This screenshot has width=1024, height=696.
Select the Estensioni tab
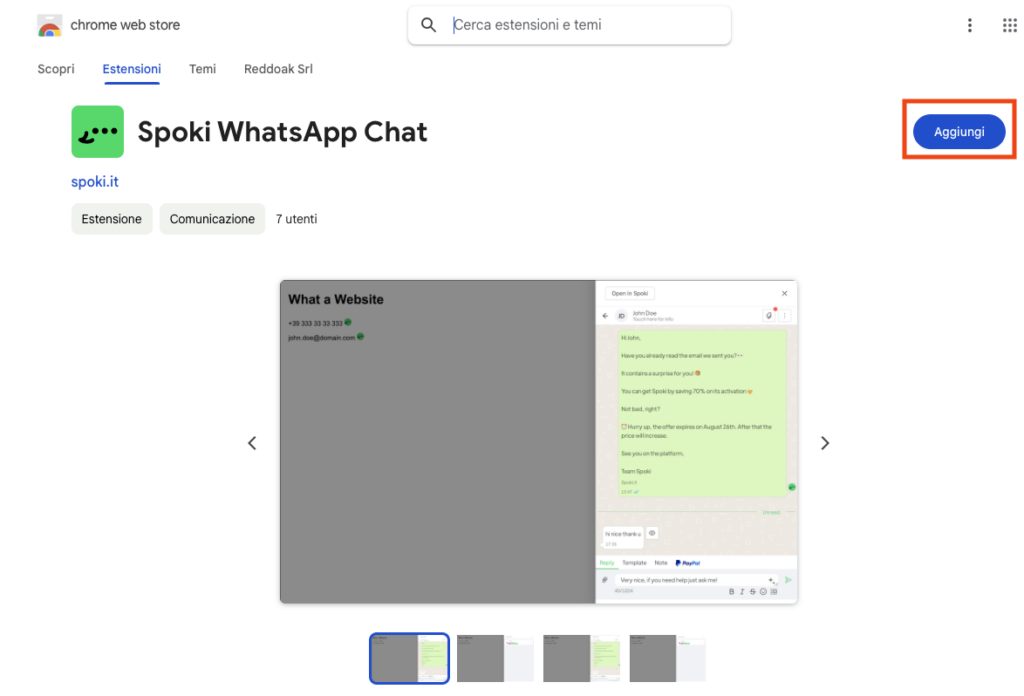coord(131,69)
